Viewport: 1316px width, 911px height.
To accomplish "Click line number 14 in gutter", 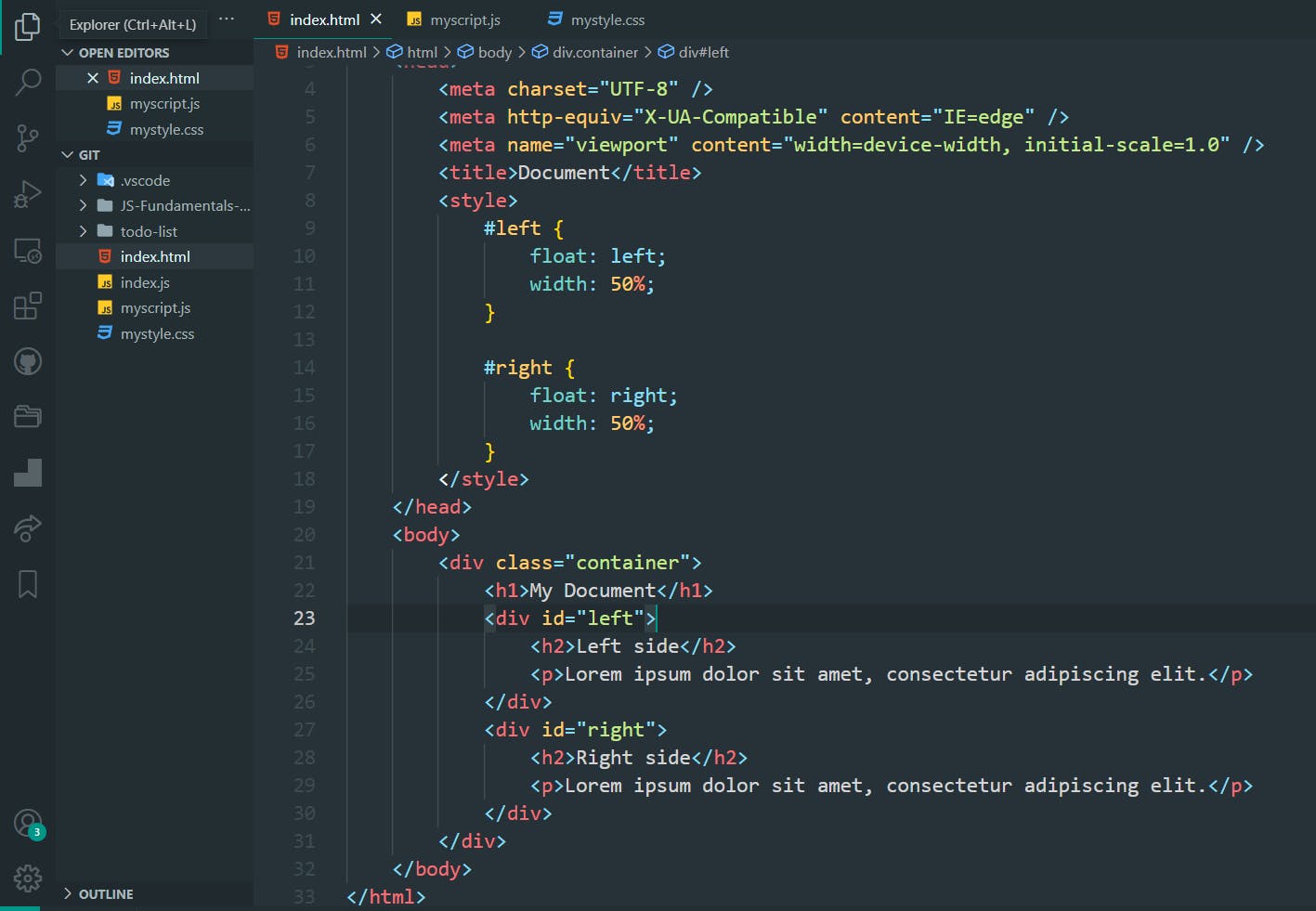I will [305, 368].
